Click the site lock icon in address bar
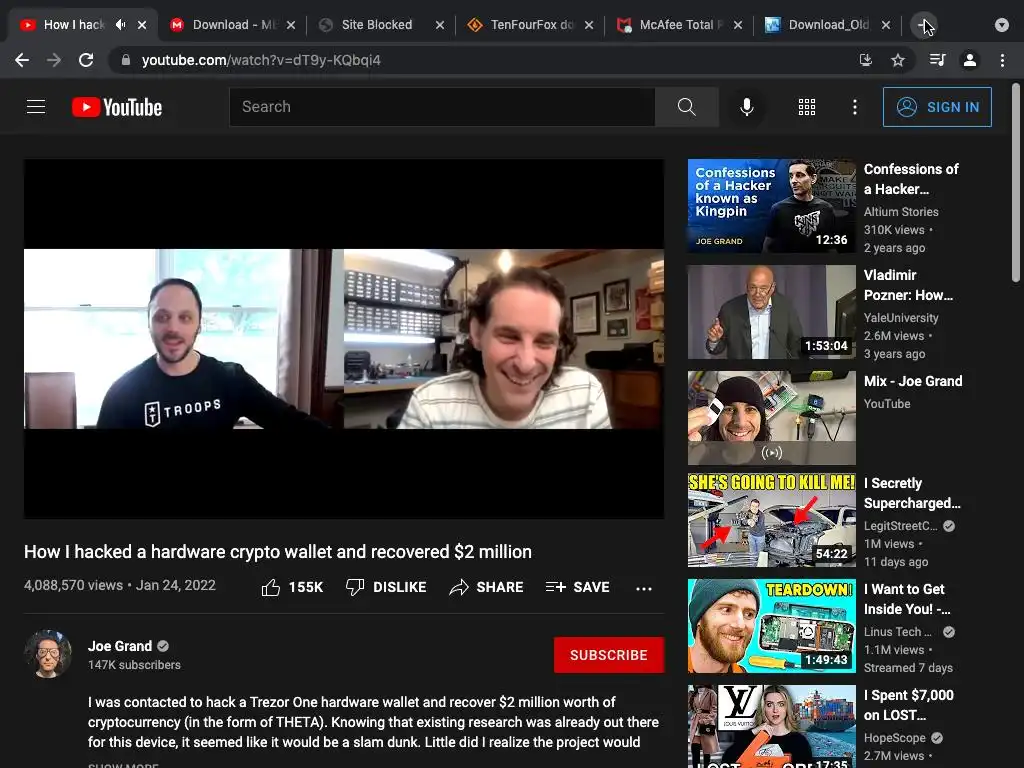Viewport: 1024px width, 768px height. pos(126,60)
